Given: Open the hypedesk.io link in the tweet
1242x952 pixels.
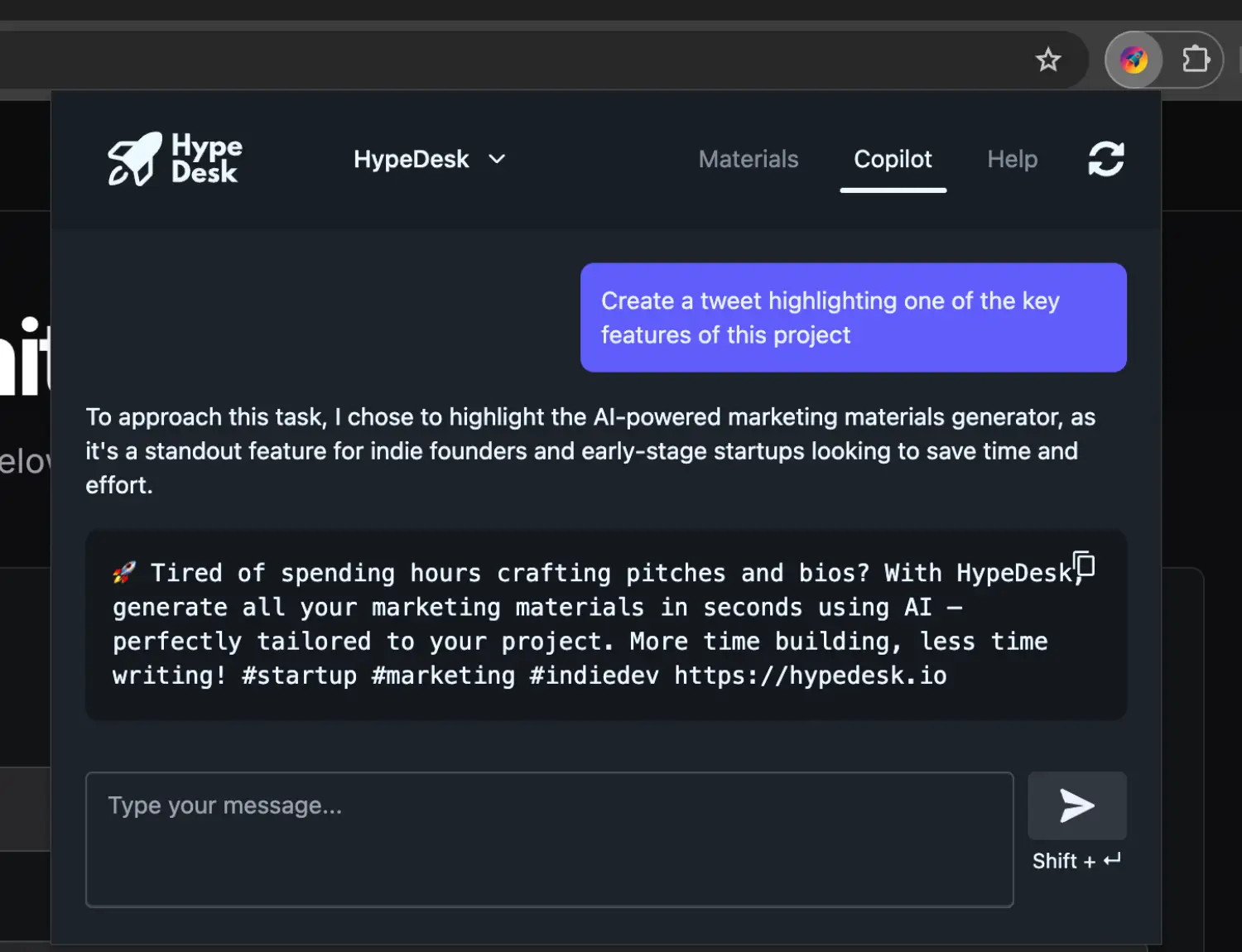Looking at the screenshot, I should [x=810, y=676].
